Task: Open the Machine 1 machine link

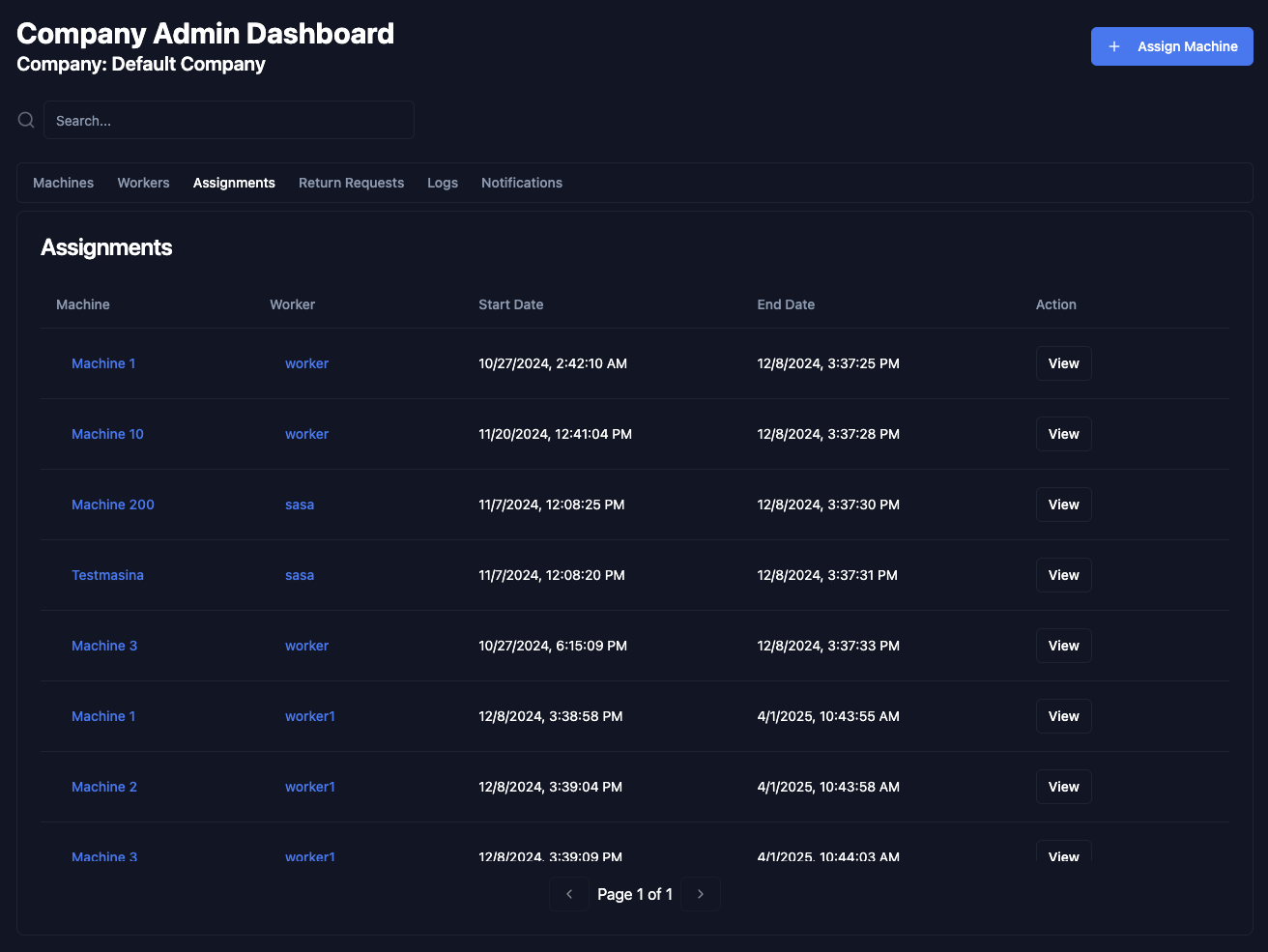Action: pyautogui.click(x=103, y=362)
